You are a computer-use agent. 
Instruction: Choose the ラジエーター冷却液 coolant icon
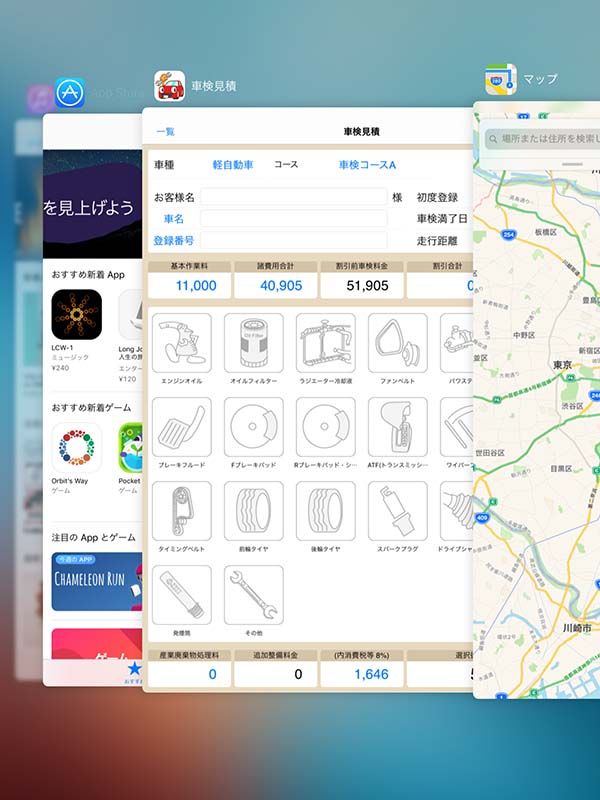pyautogui.click(x=325, y=343)
